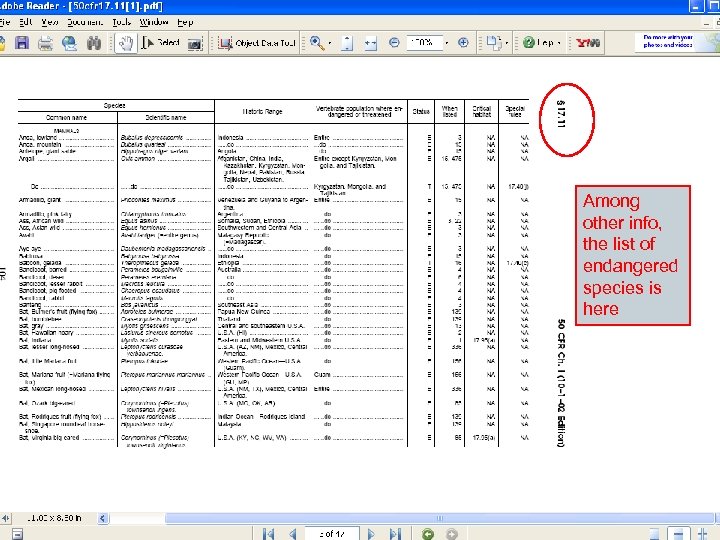Click the Help toolbar button
This screenshot has width=720, height=540.
click(x=538, y=43)
